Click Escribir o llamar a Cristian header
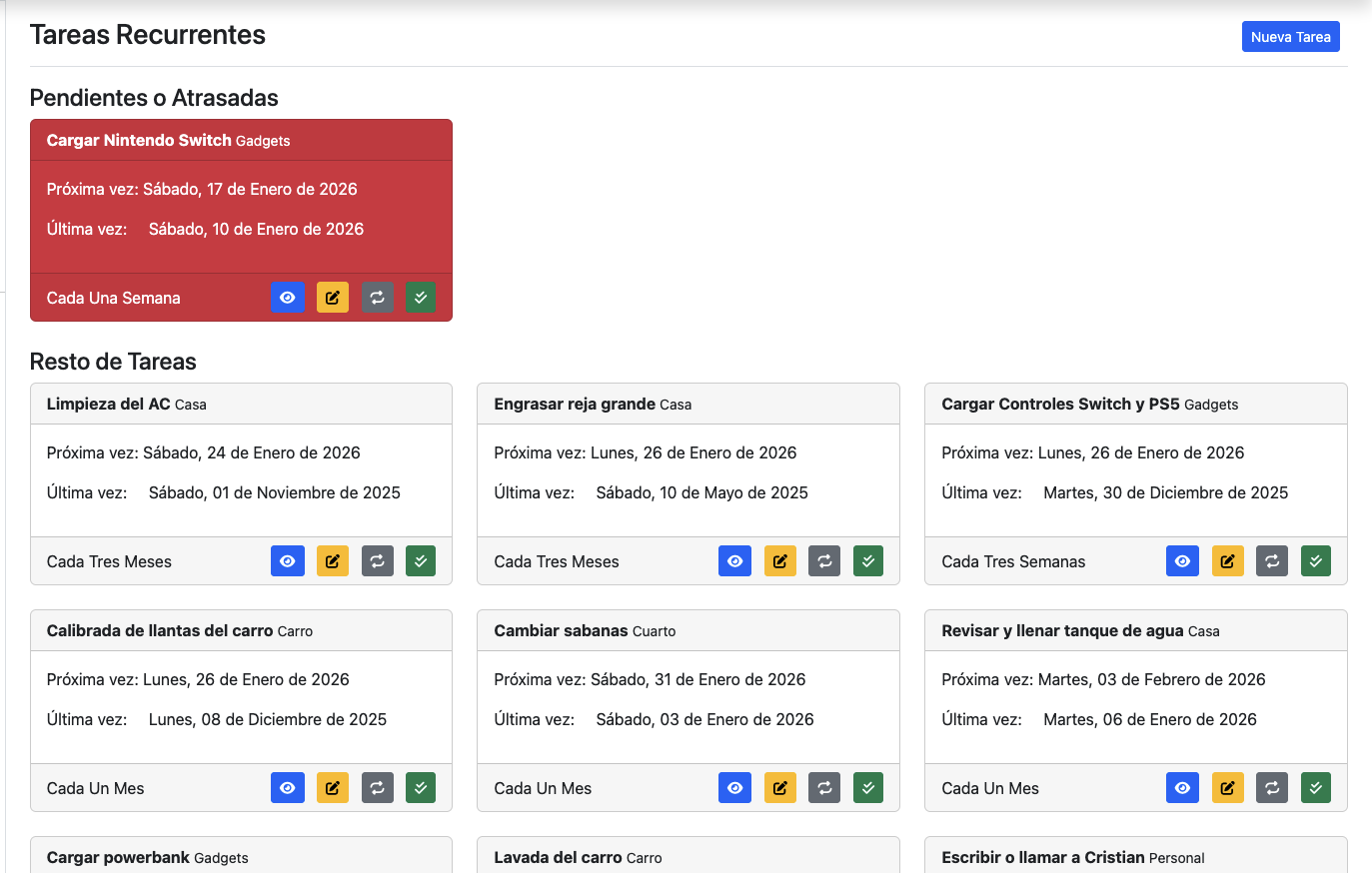This screenshot has width=1372, height=873. click(x=1042, y=857)
